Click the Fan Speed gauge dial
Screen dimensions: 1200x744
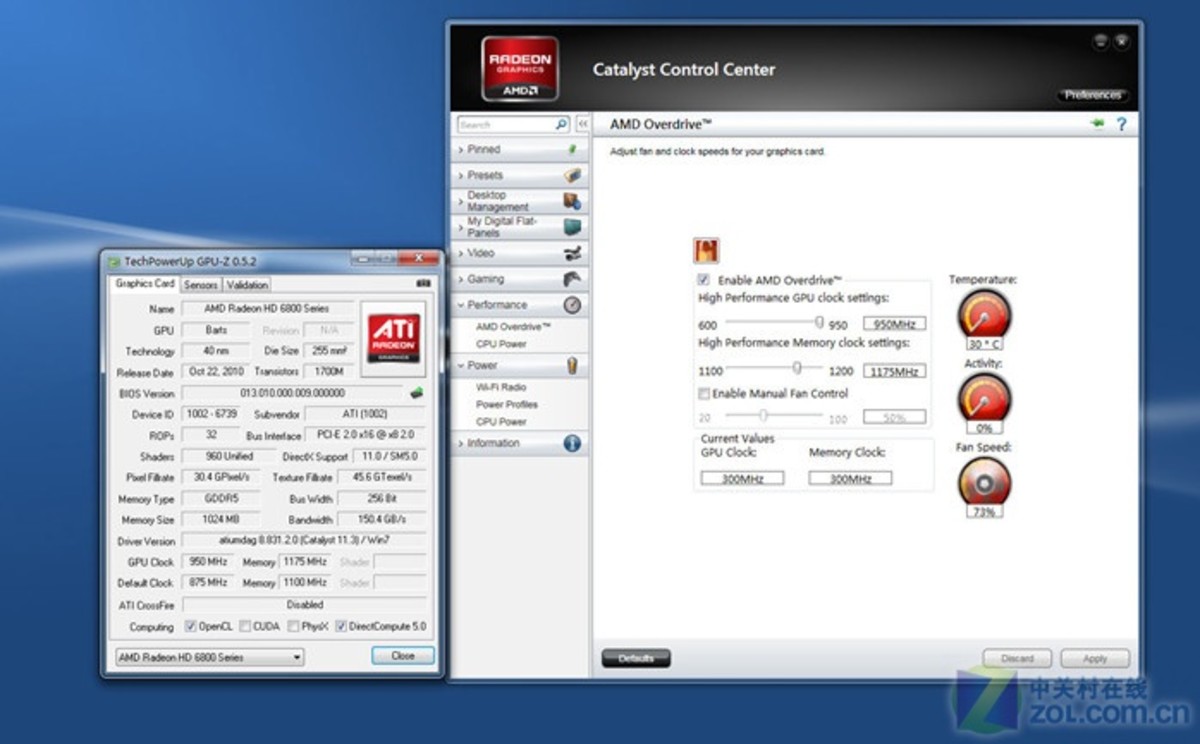(x=984, y=484)
